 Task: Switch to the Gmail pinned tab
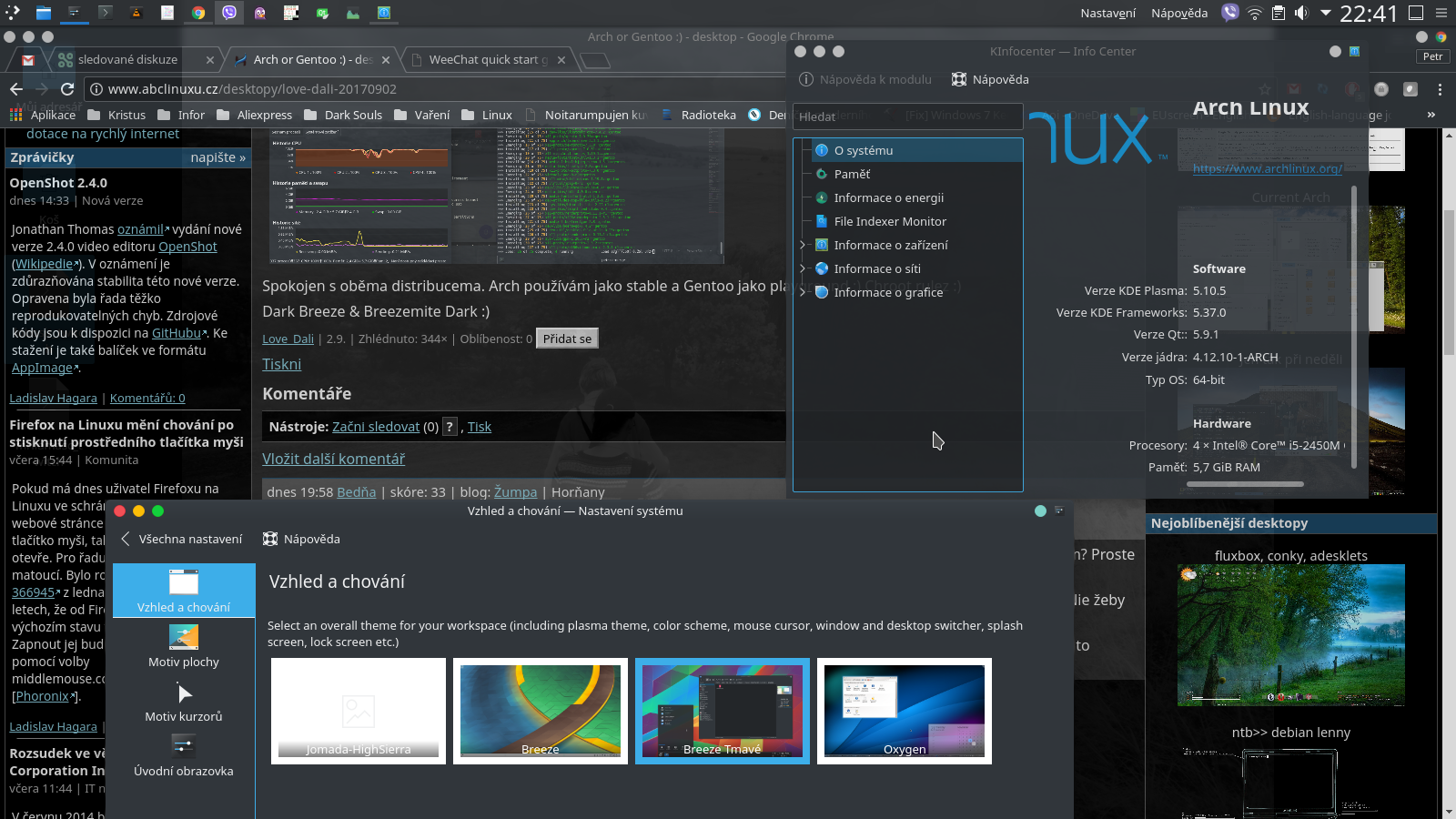28,60
